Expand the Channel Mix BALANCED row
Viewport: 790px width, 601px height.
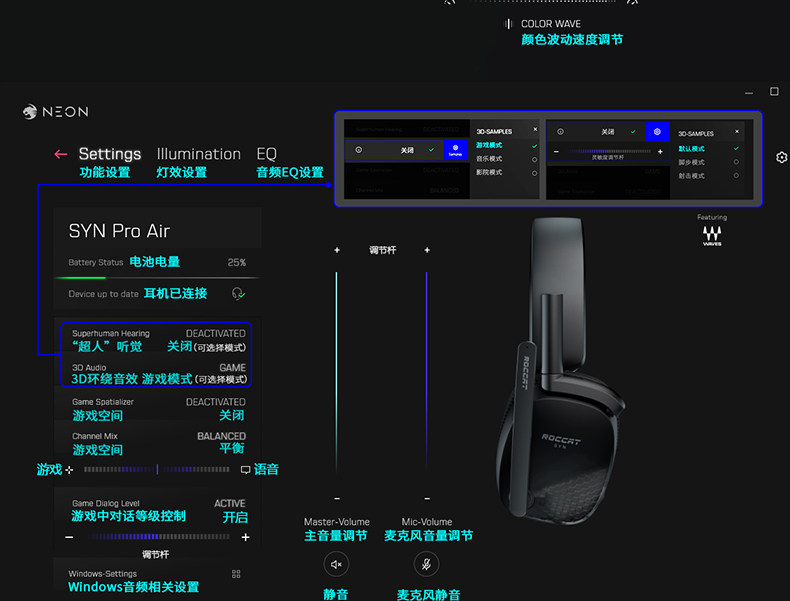(x=158, y=443)
